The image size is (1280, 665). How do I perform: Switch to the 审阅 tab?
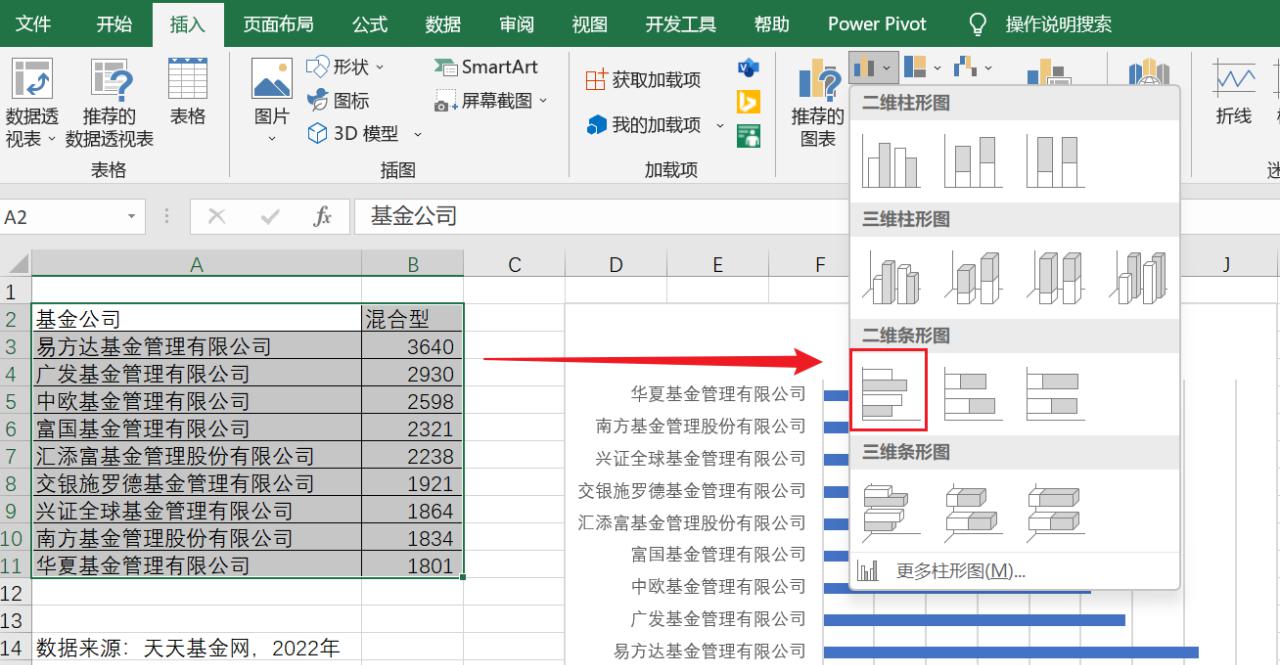pos(516,23)
